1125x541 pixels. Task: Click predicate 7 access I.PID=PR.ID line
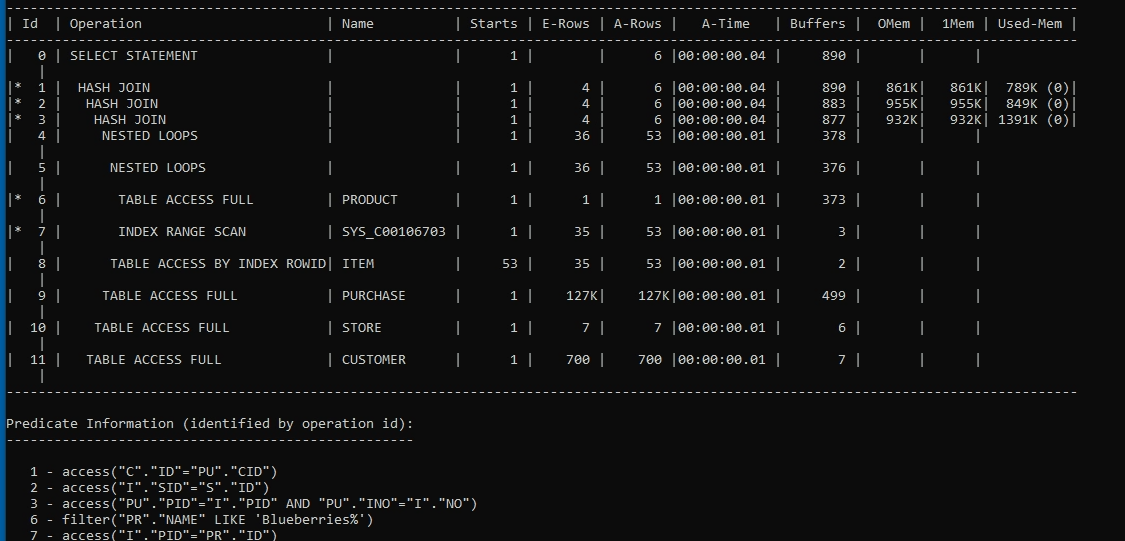(154, 535)
